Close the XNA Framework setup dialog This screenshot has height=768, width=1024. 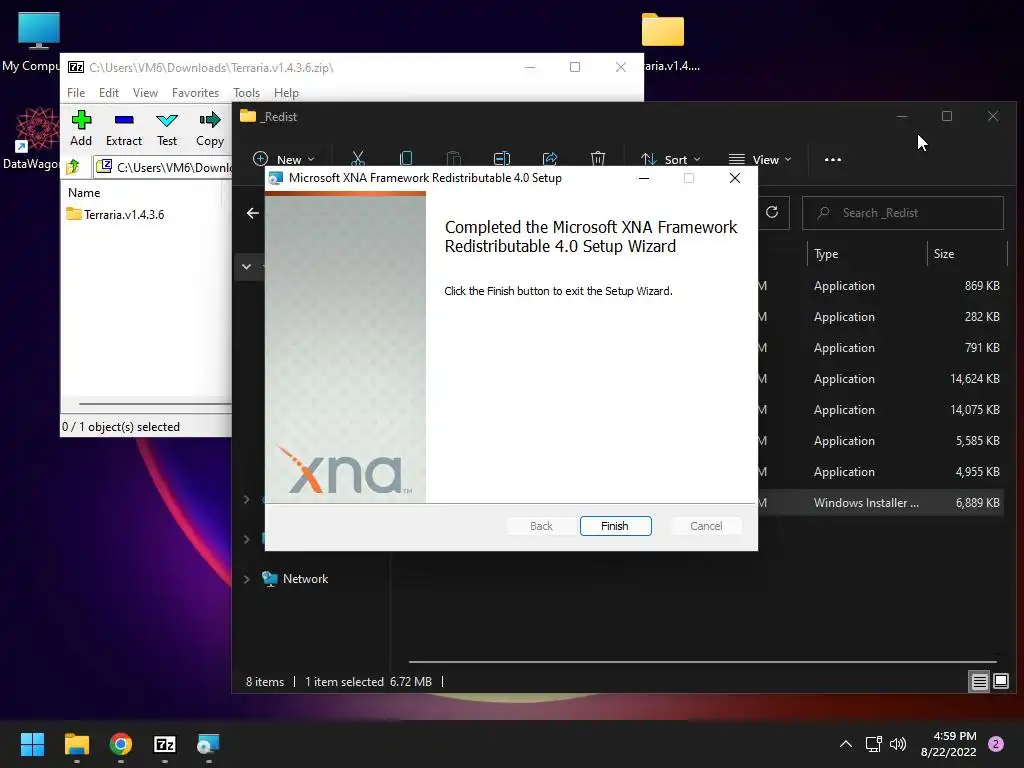point(735,178)
